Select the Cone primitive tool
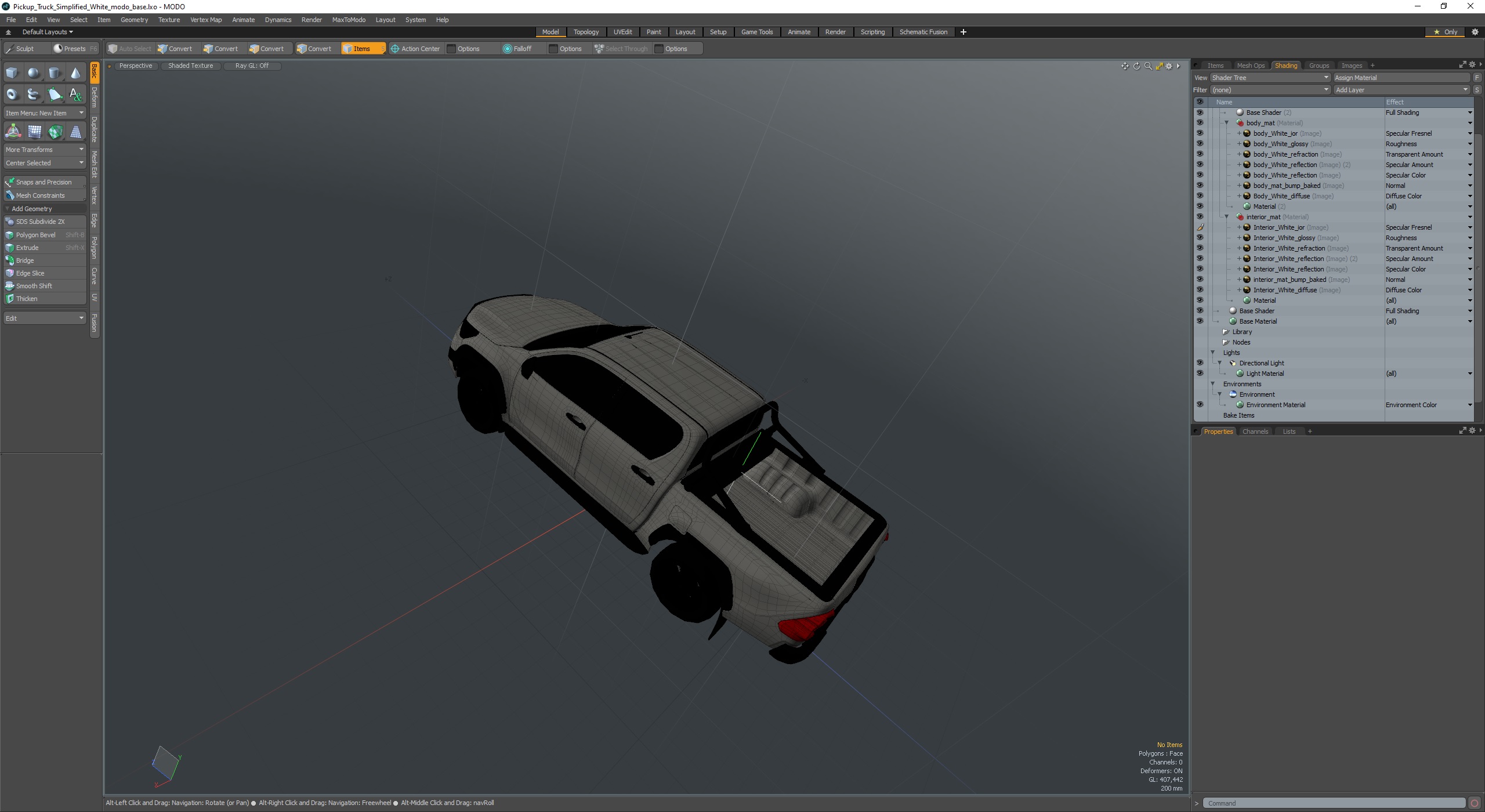Screen dimensions: 1485x812 point(75,73)
